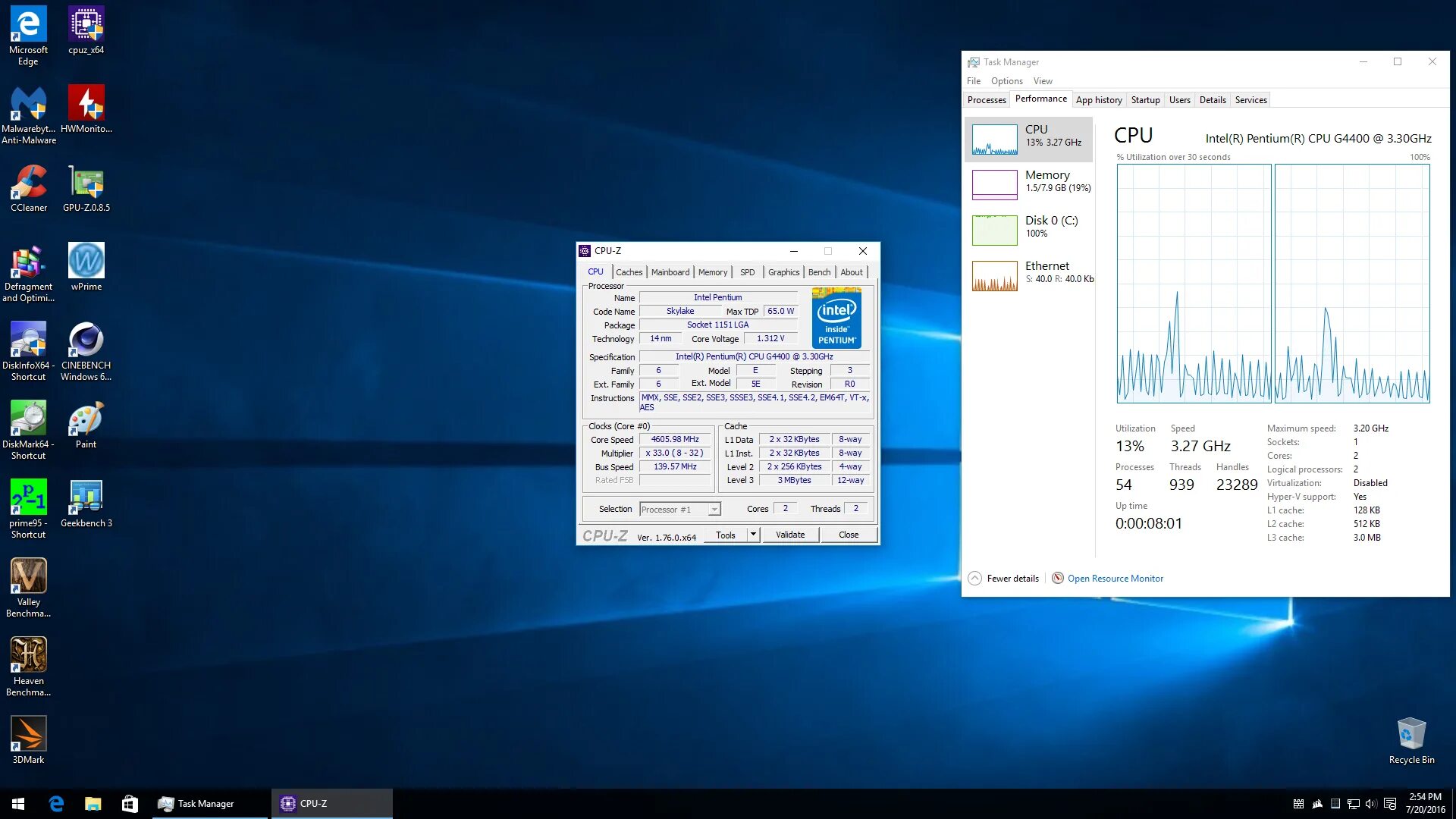This screenshot has height=819, width=1456.
Task: Launch the prime95 shortcut icon
Action: click(x=28, y=509)
